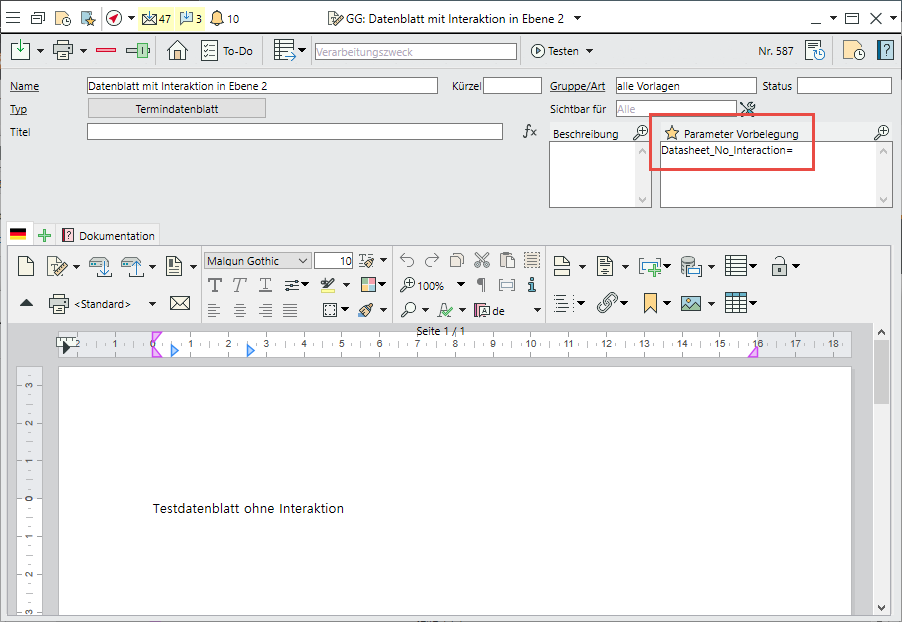Click the scissors cut icon
The width and height of the screenshot is (902, 622).
pyautogui.click(x=482, y=261)
